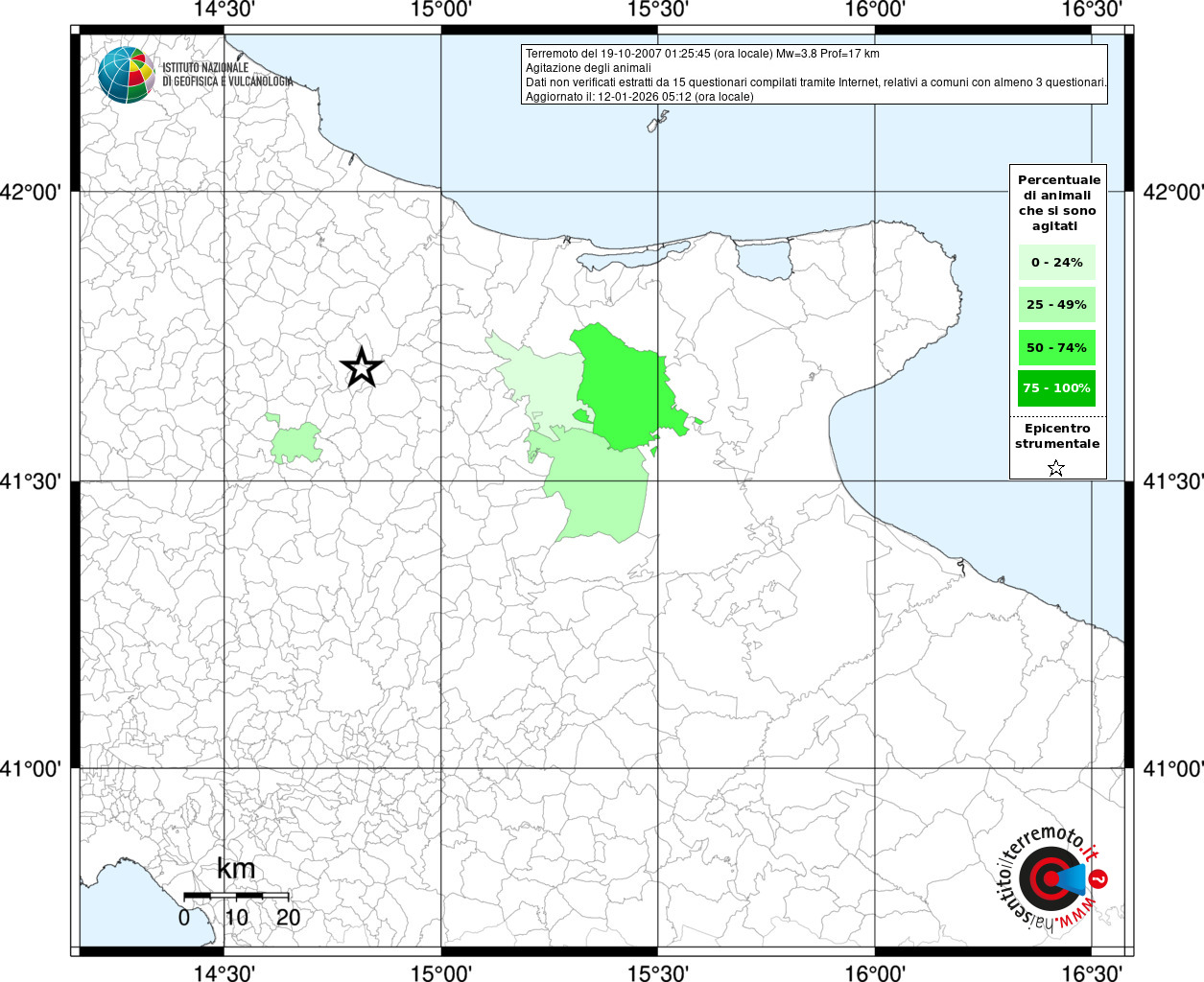
Task: Click the '20' scale bar value
Action: [288, 917]
